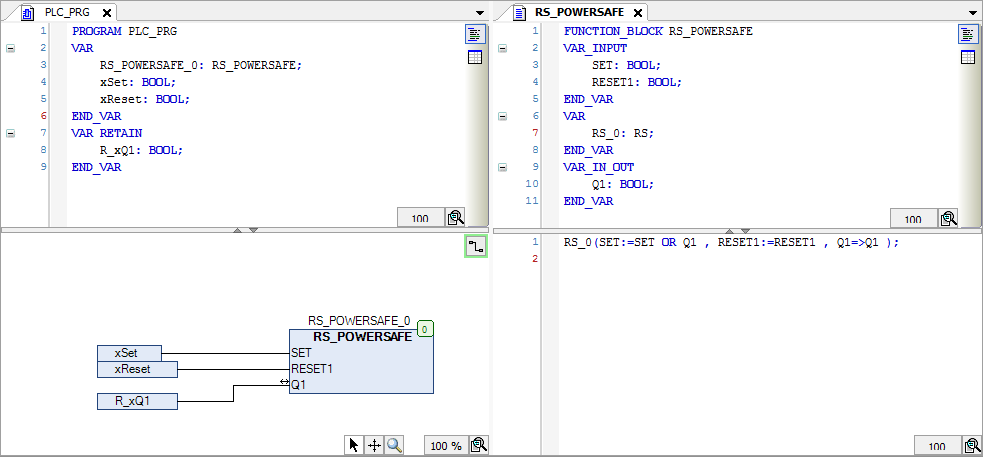Collapse the VAR_INPUT section of RS_POWERSAFE

pyautogui.click(x=503, y=48)
